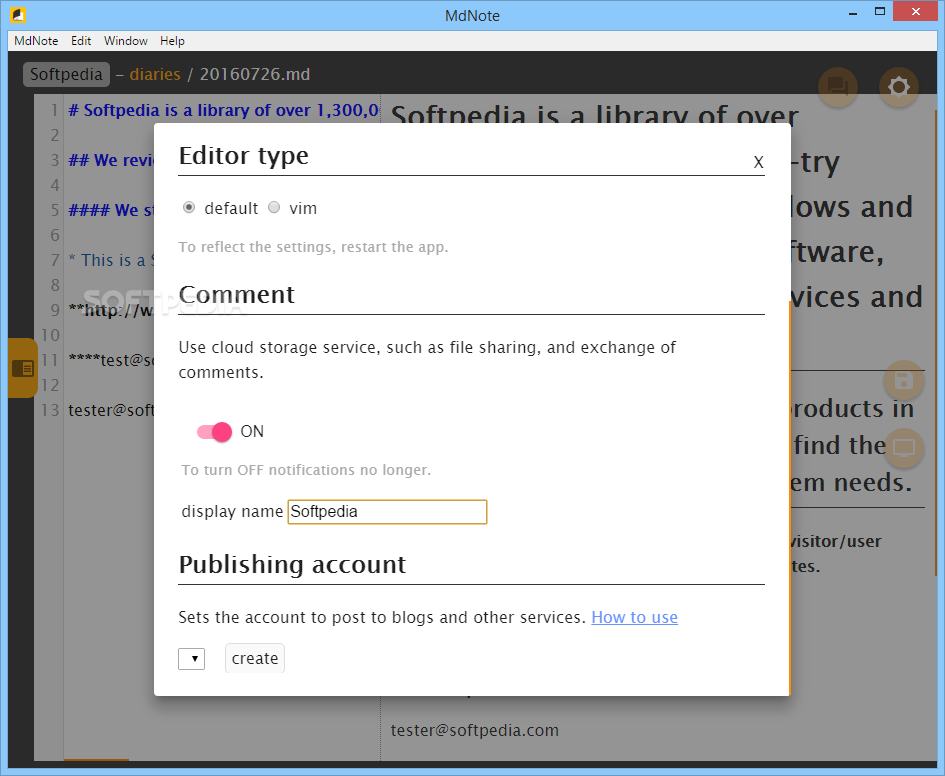Click the "To turn OFF notifications no longer." note
The image size is (945, 776).
pos(306,470)
